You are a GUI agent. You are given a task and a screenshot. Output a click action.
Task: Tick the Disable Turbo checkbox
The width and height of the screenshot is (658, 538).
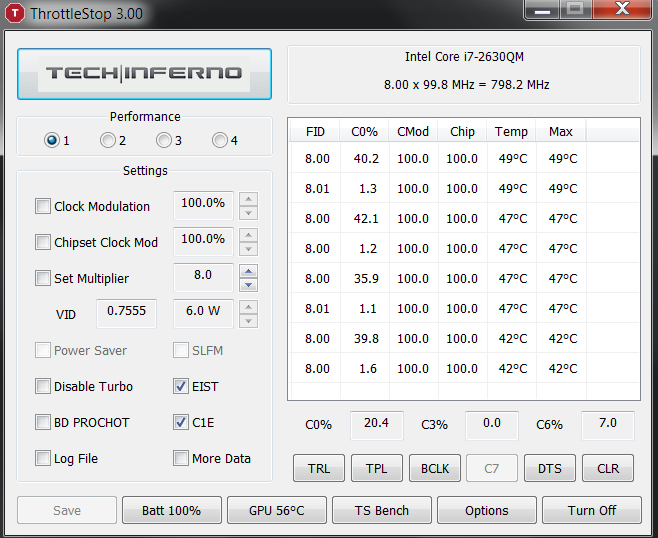(42, 386)
